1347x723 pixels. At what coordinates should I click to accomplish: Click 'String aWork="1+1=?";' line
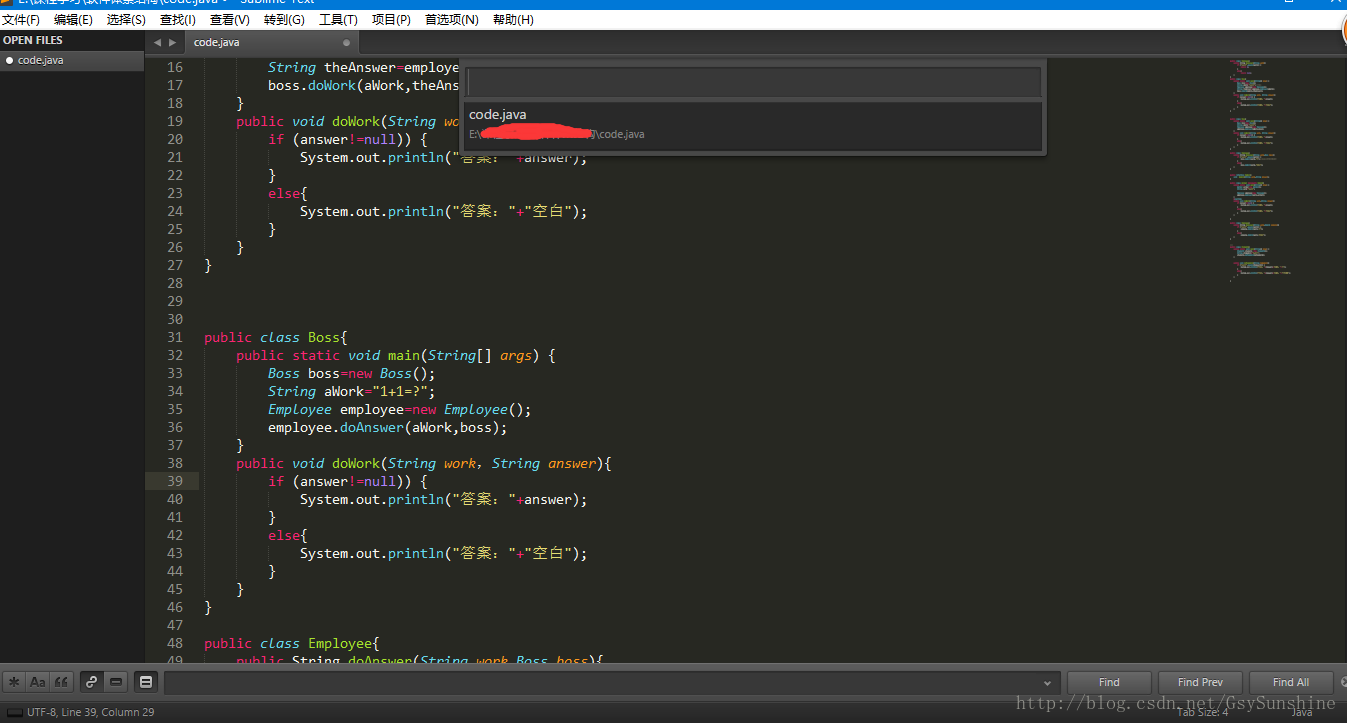(352, 391)
